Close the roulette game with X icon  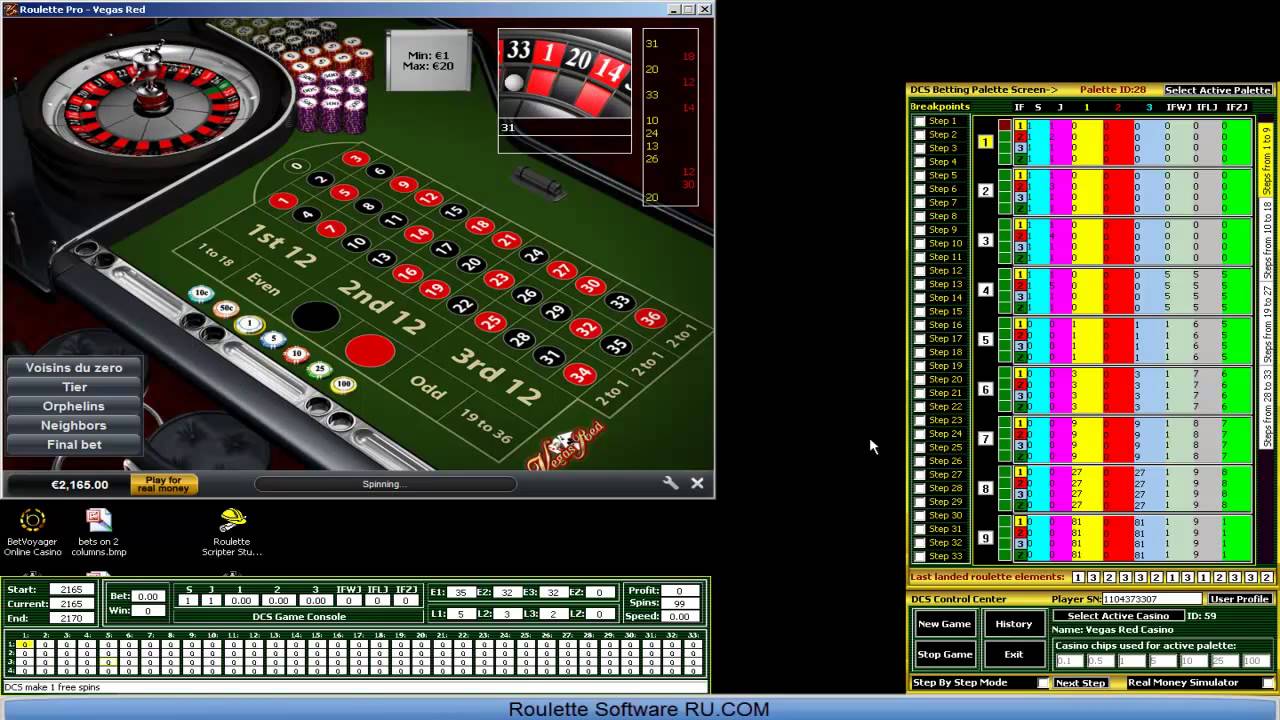(x=697, y=483)
